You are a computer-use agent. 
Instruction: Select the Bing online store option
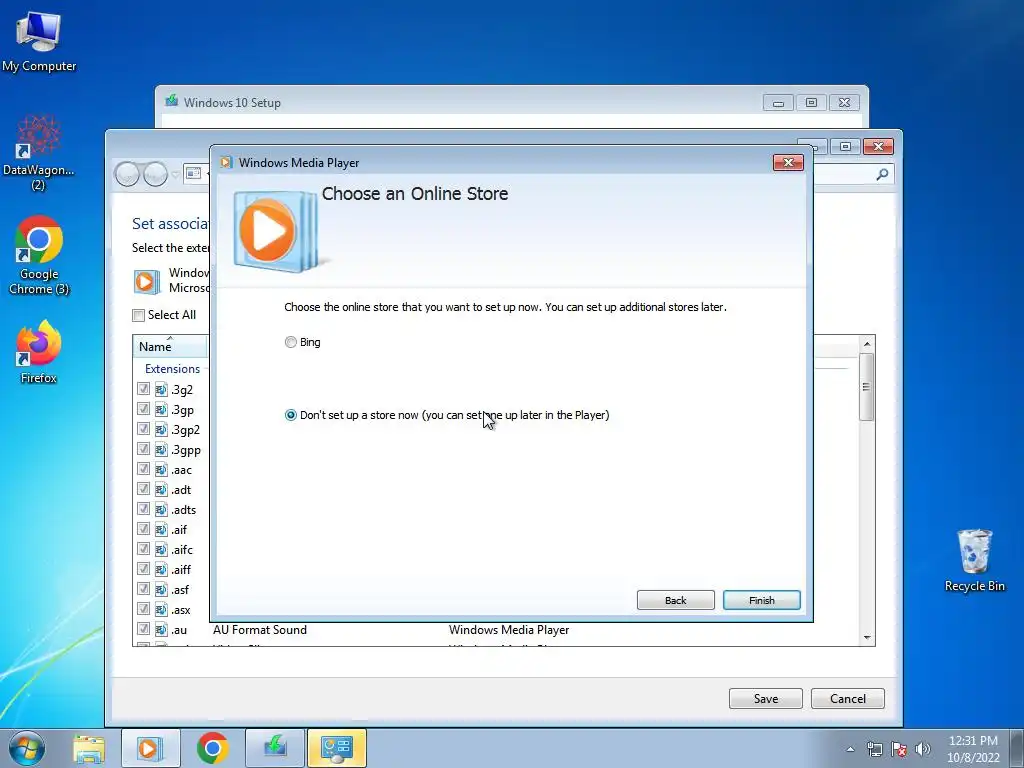pyautogui.click(x=291, y=342)
